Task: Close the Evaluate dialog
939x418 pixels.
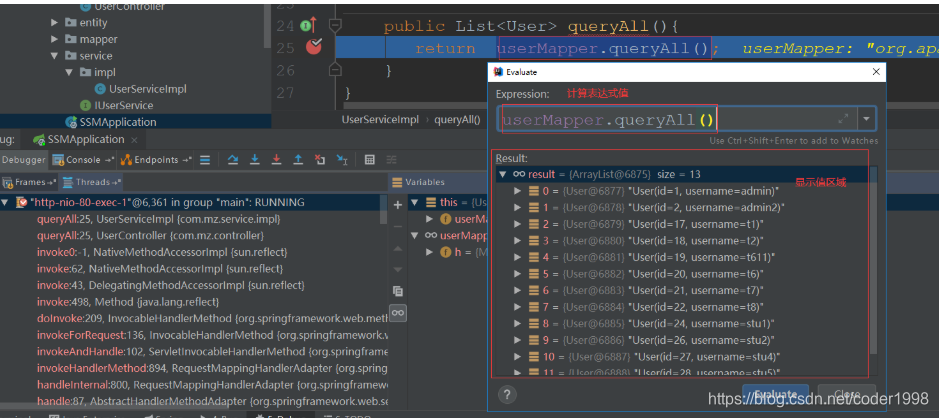Action: click(876, 72)
